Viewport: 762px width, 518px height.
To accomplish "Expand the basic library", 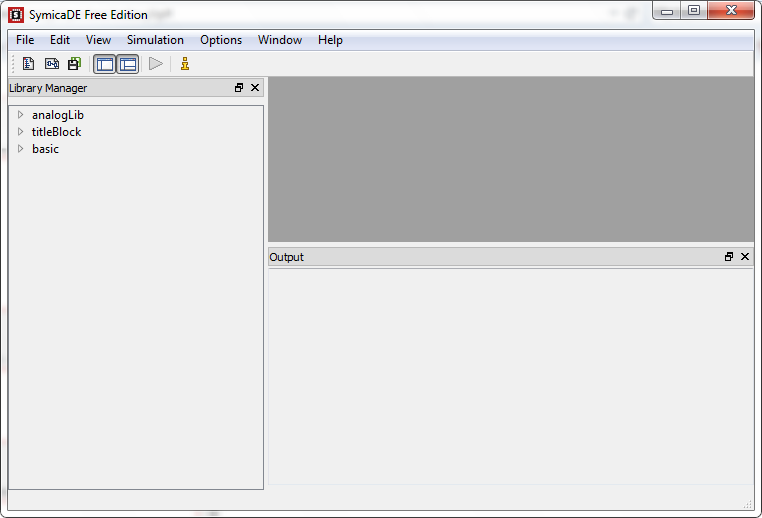I will (x=20, y=149).
